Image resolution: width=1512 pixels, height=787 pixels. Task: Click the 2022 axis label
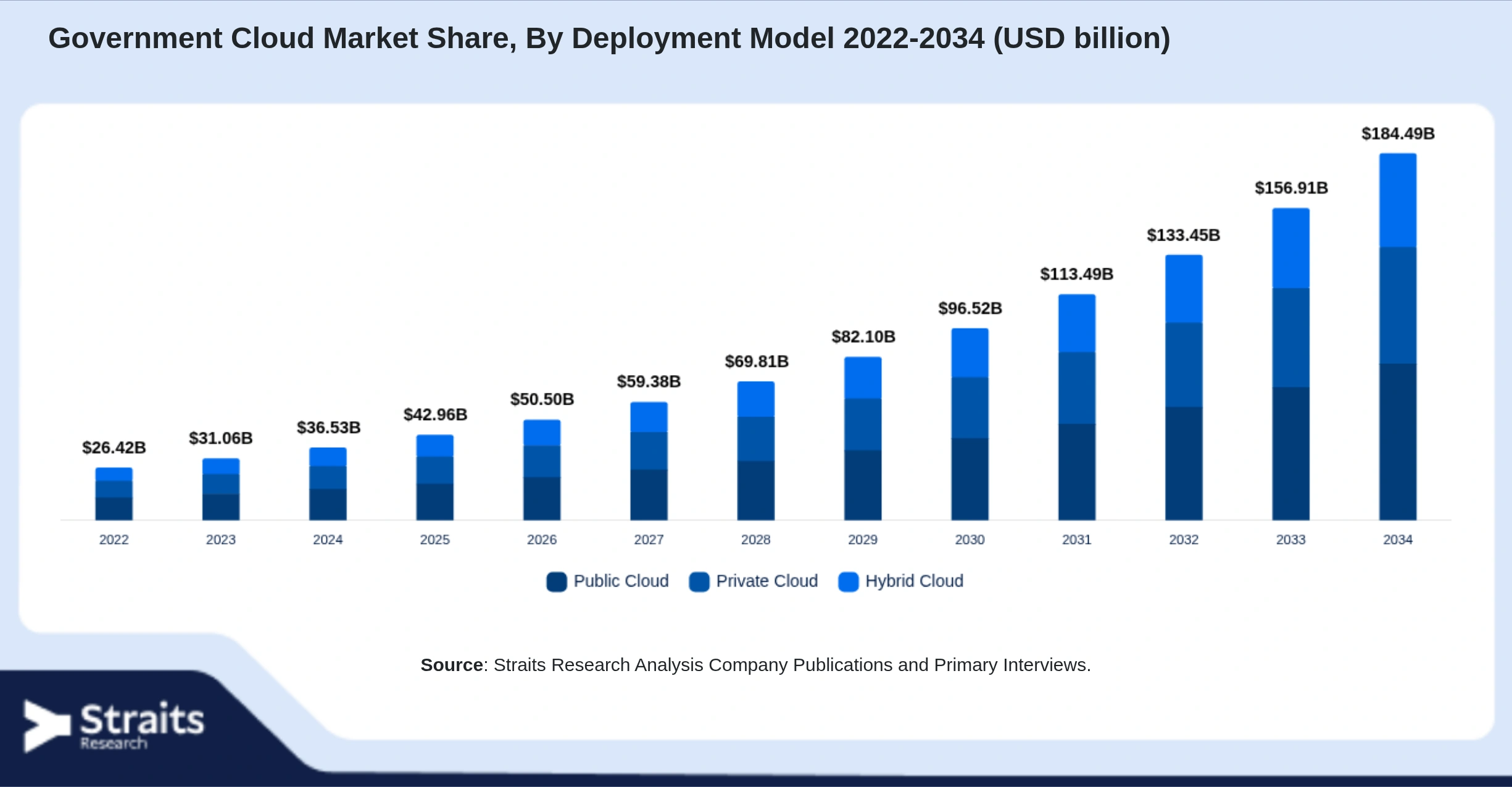pos(114,540)
